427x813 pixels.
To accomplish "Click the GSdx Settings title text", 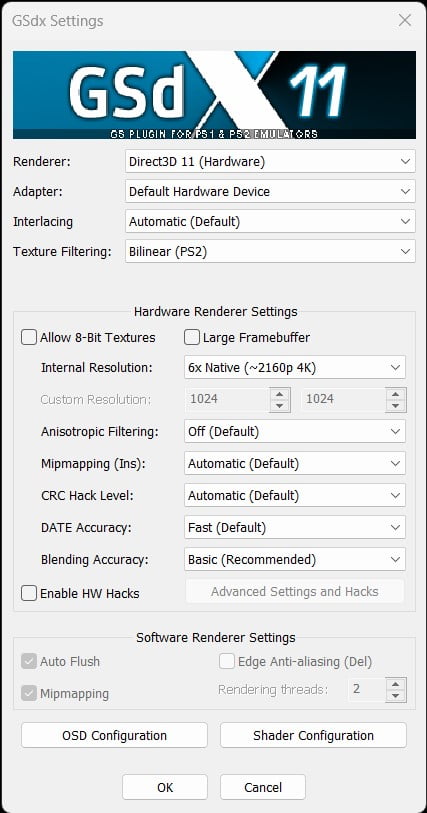I will coord(58,21).
